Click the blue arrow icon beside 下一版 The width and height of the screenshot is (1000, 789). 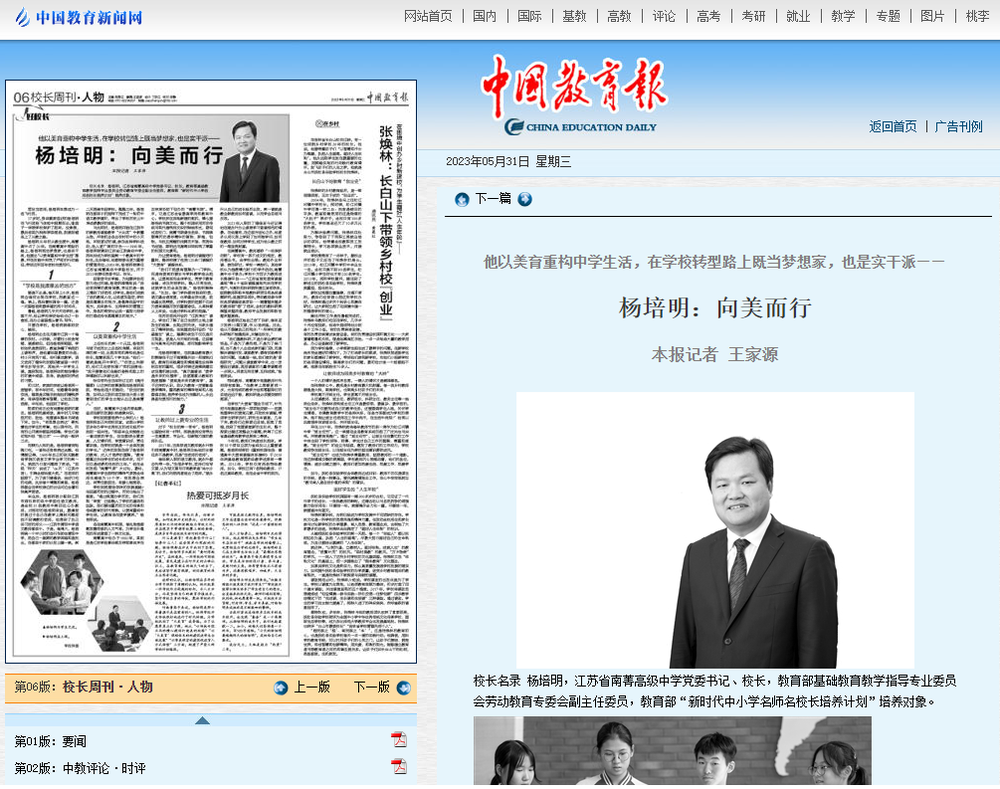(x=404, y=688)
